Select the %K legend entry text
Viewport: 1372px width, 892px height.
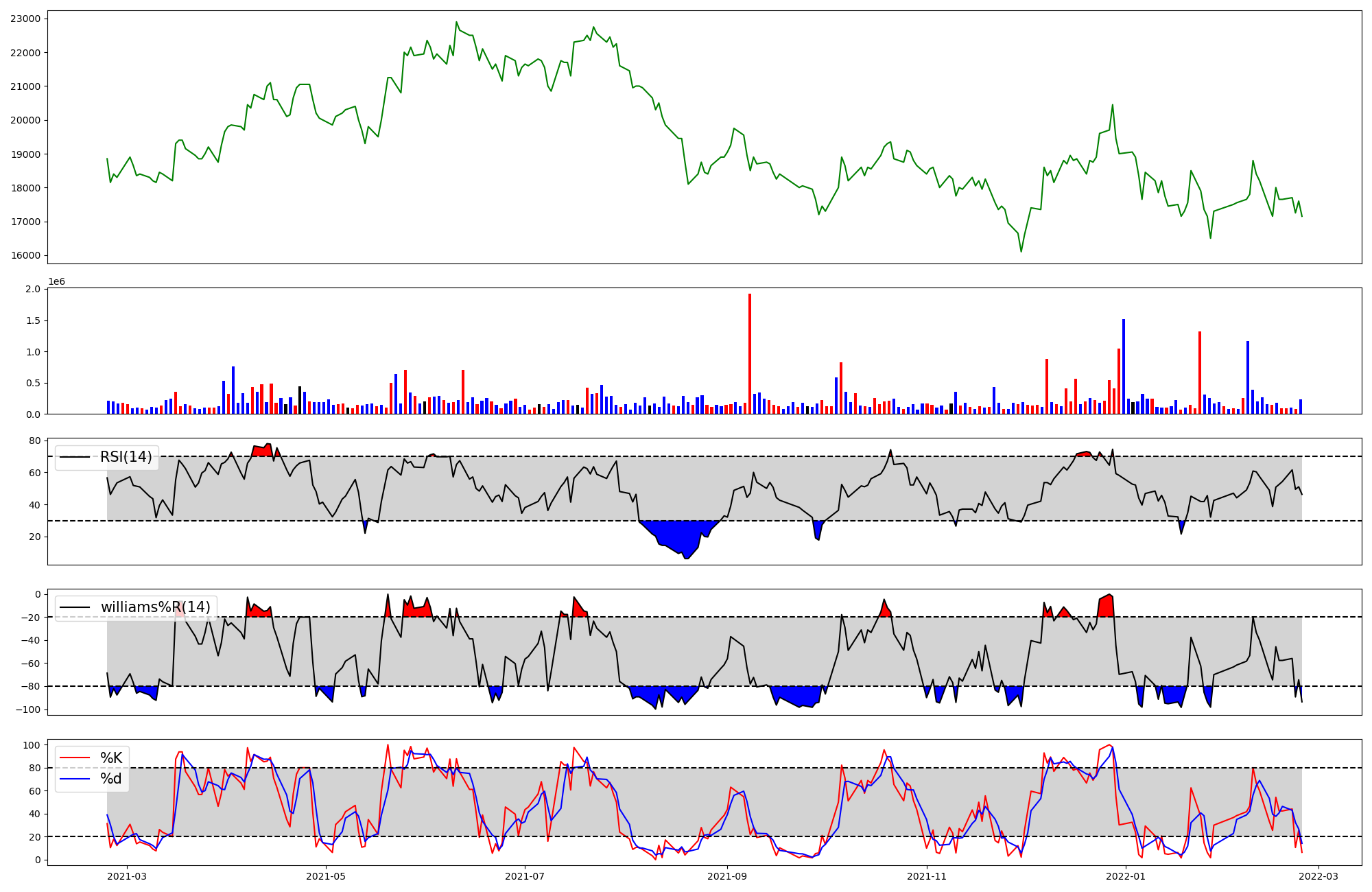[x=111, y=758]
